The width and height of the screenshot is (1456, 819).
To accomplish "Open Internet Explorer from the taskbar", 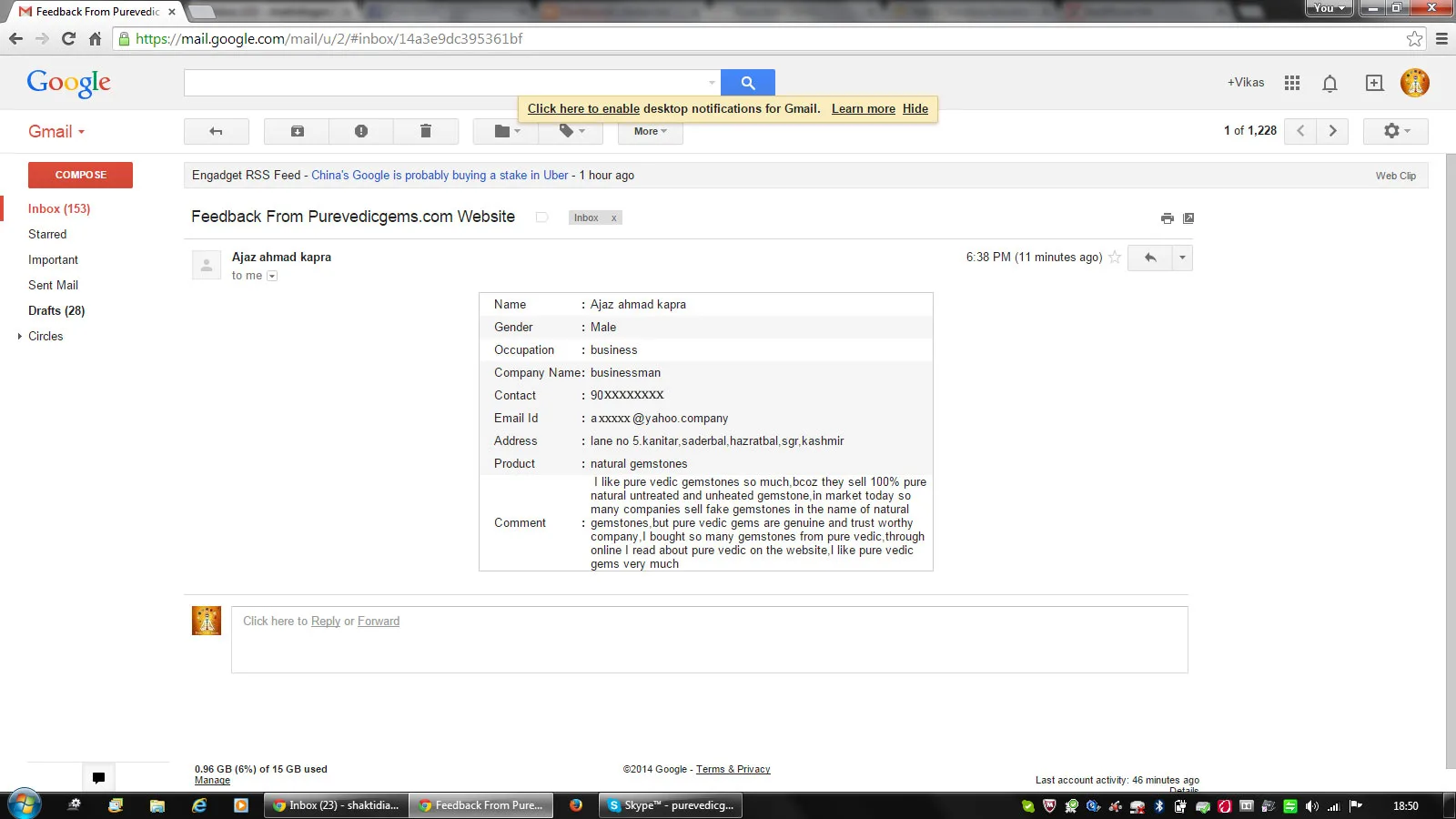I will coord(199,805).
